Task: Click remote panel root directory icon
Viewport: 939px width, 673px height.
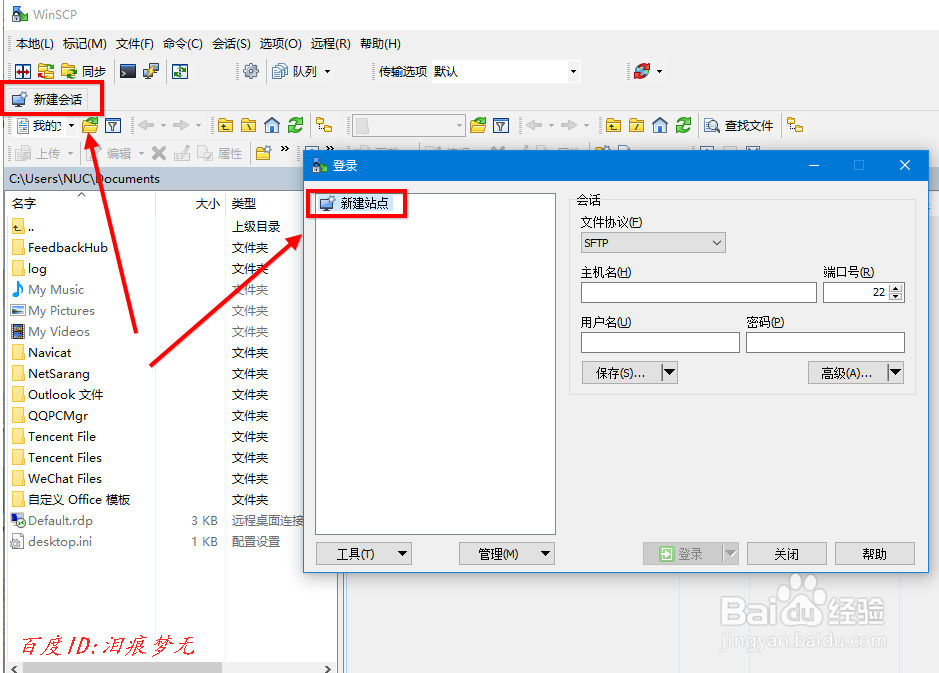Action: [x=637, y=126]
